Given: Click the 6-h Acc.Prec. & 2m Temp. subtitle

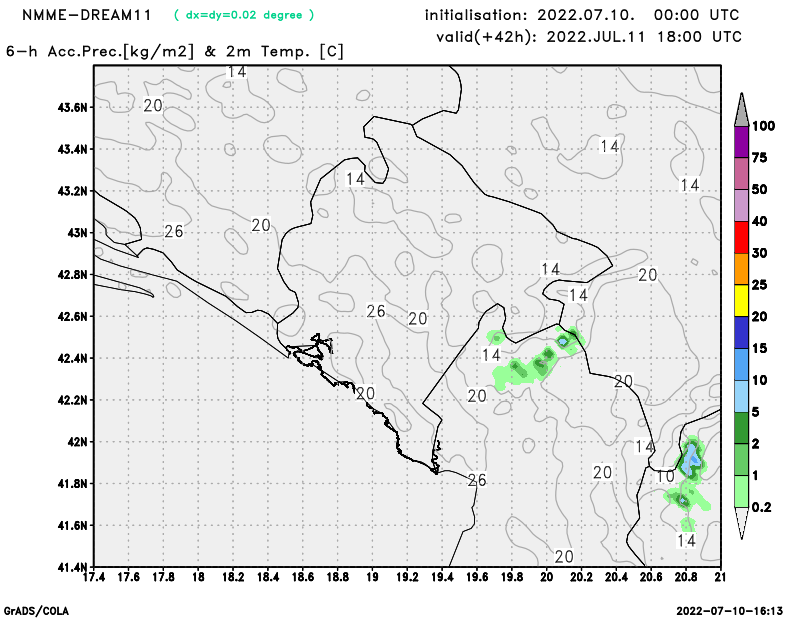Looking at the screenshot, I should pyautogui.click(x=175, y=52).
